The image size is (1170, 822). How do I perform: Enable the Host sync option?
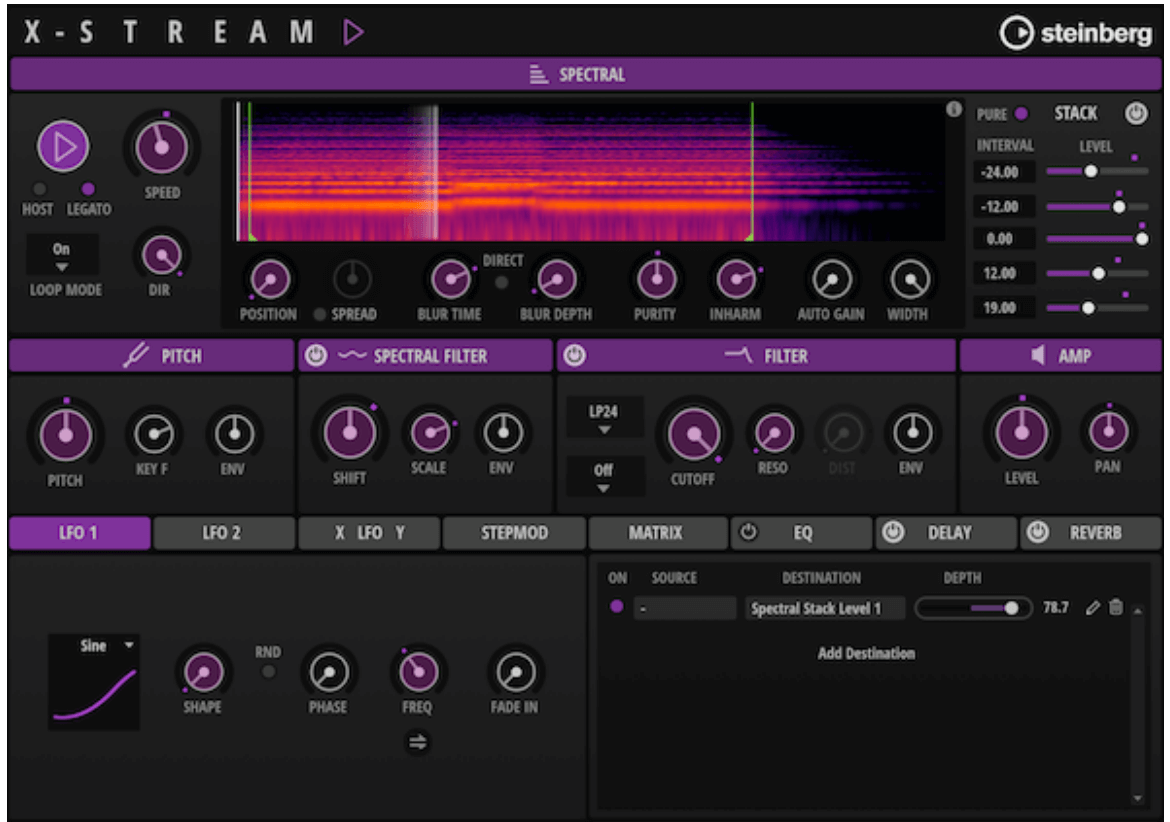coord(39,189)
